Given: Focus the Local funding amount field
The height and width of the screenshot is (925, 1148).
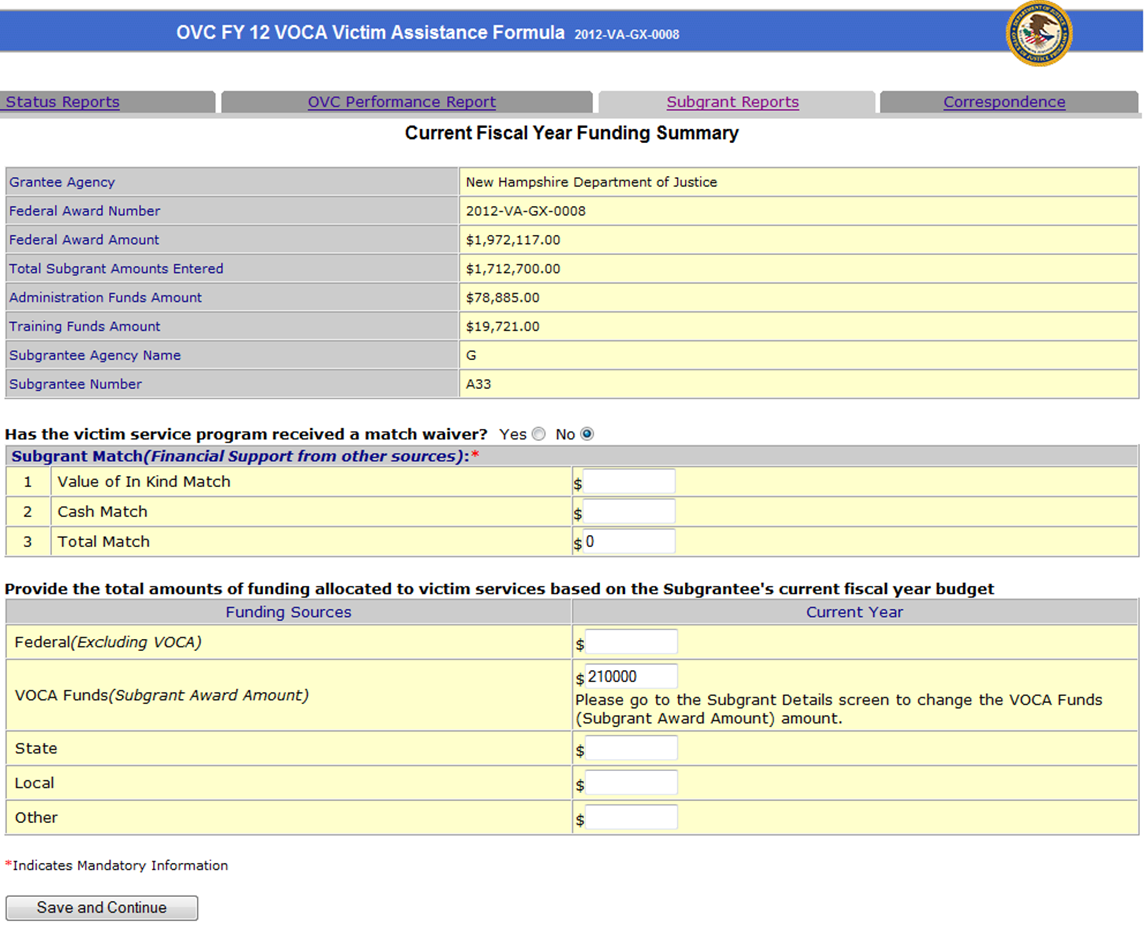Looking at the screenshot, I should tap(631, 782).
